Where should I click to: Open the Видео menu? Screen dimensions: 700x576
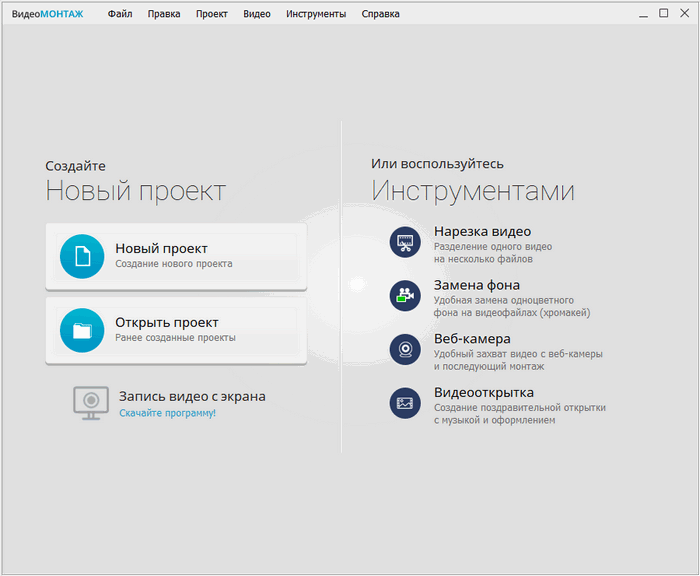257,14
